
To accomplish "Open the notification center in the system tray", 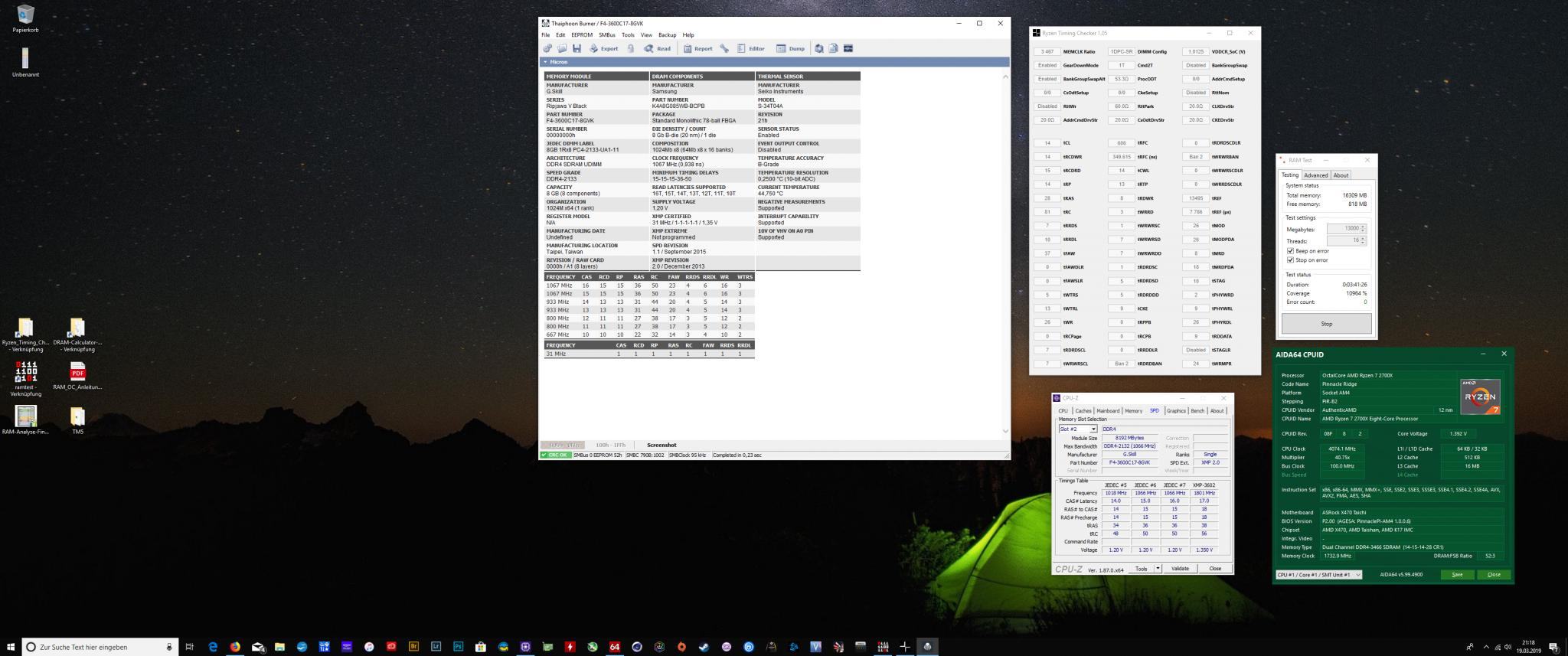I will coord(1554,647).
